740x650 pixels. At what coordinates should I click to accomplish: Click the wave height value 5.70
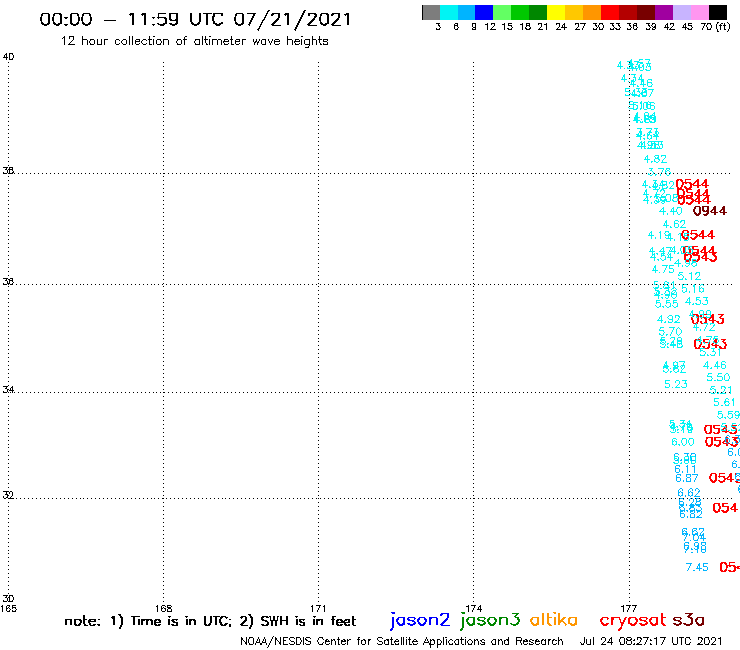(x=671, y=331)
